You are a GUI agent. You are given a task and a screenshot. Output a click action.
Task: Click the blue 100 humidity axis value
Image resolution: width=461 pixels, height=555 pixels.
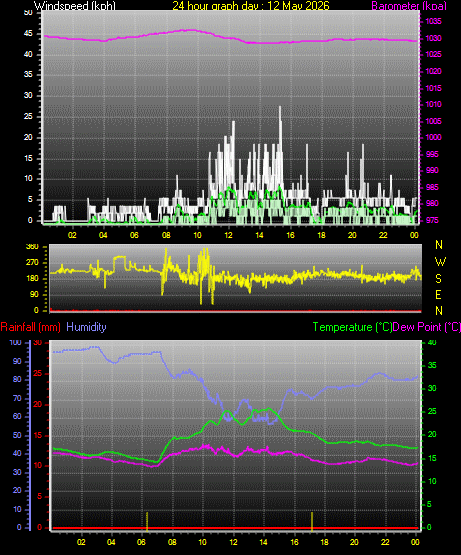click(16, 343)
